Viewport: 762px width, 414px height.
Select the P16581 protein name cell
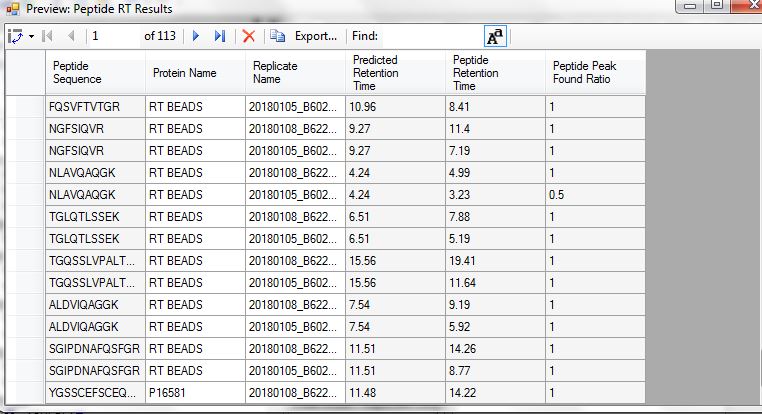click(x=194, y=392)
